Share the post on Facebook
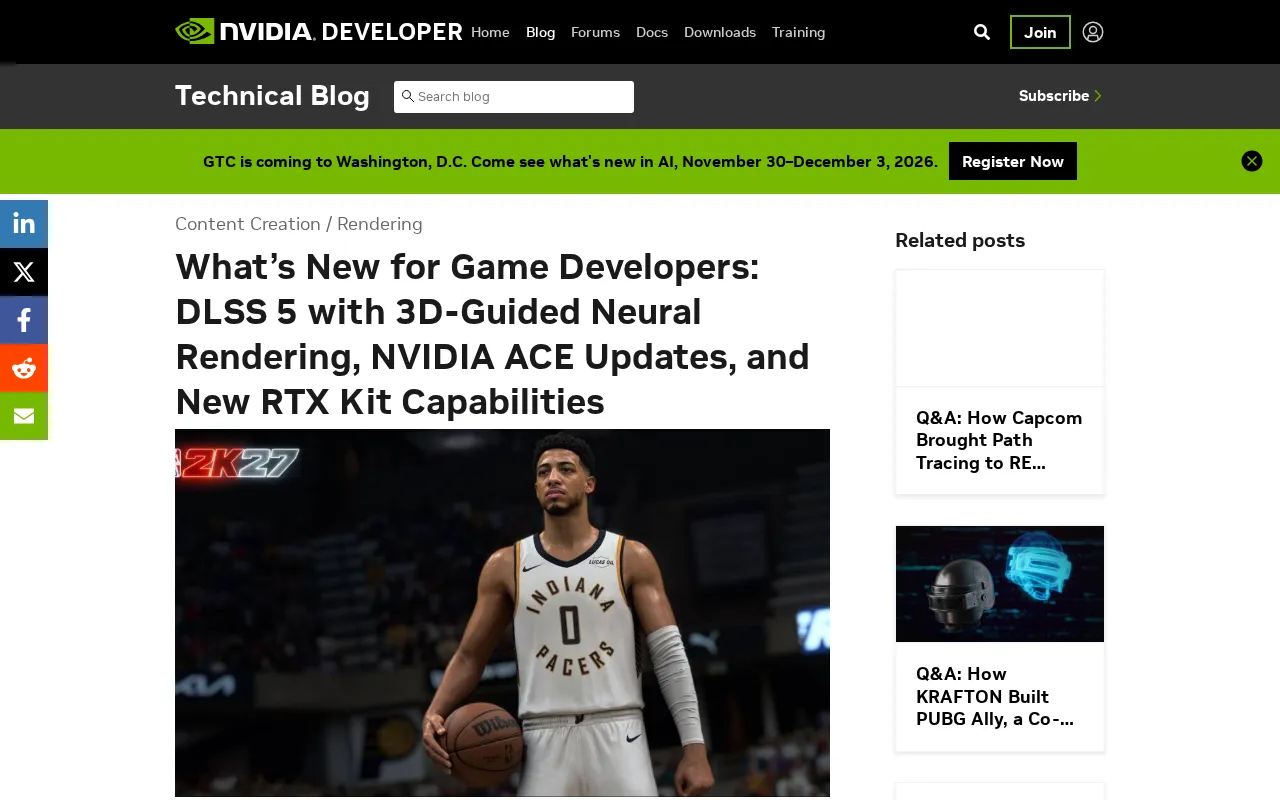The height and width of the screenshot is (800, 1280). (24, 320)
